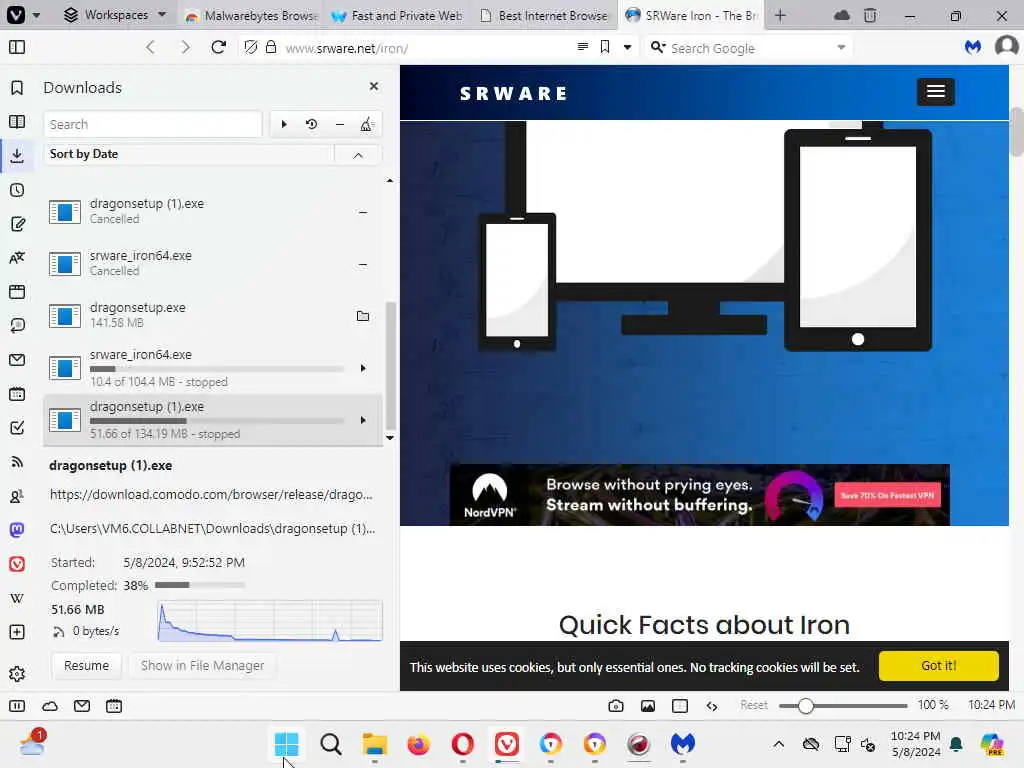
Task: Bookmark this page icon
Action: (605, 47)
